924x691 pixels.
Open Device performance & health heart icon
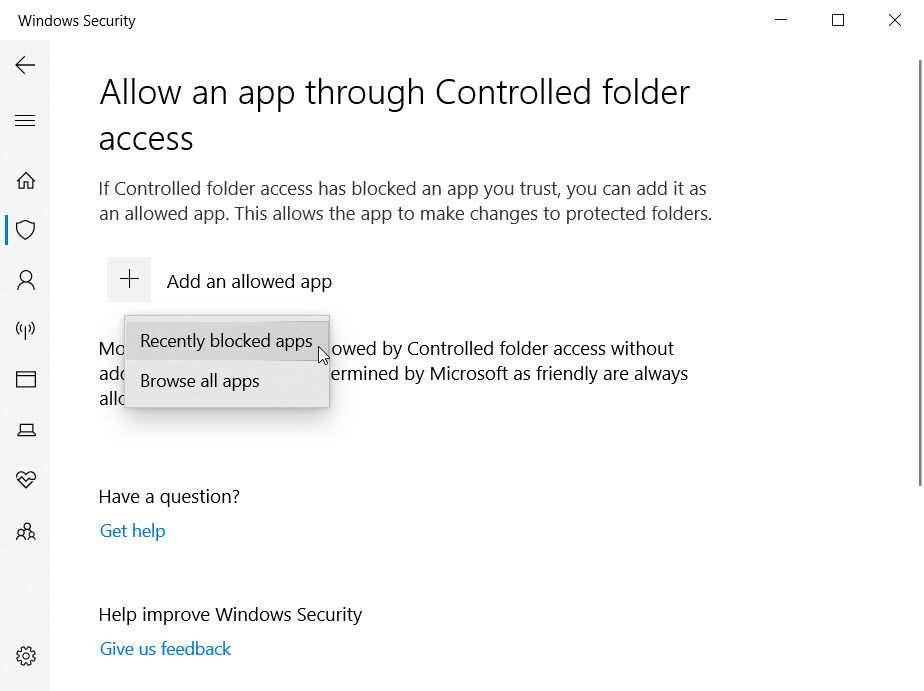click(26, 480)
